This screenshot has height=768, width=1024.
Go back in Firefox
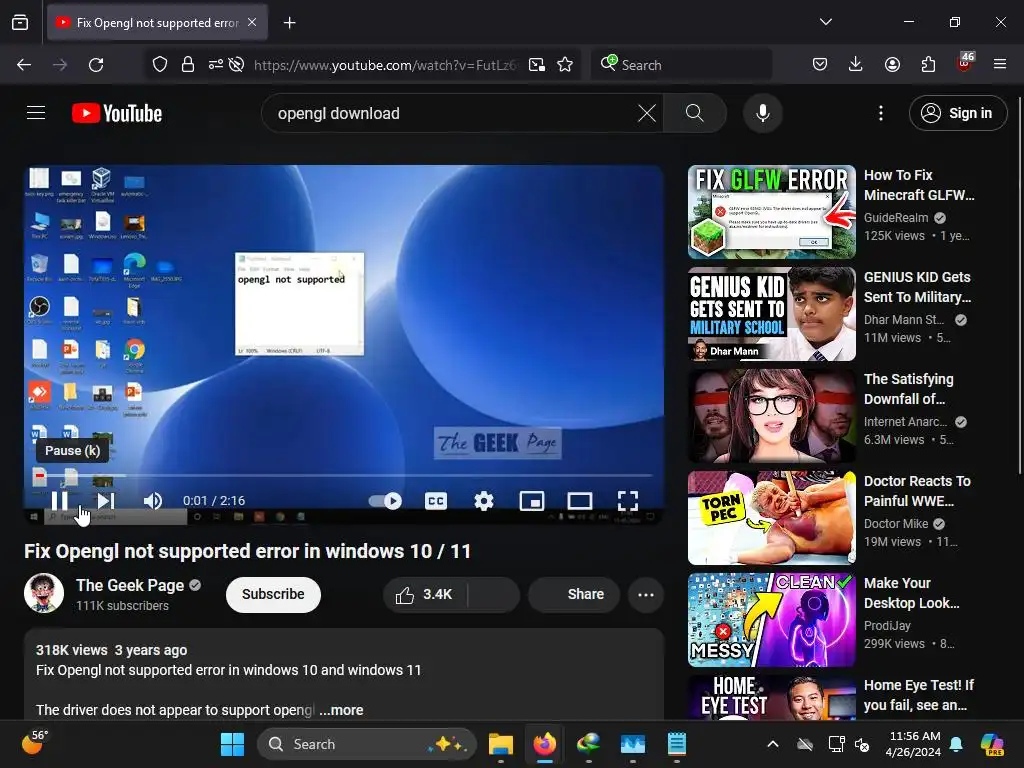tap(24, 65)
